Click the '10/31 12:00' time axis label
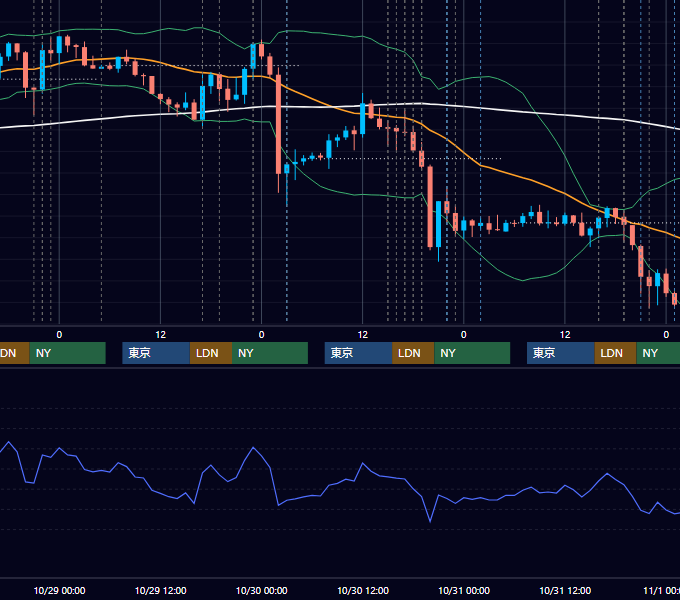The image size is (680, 600). coord(565,590)
